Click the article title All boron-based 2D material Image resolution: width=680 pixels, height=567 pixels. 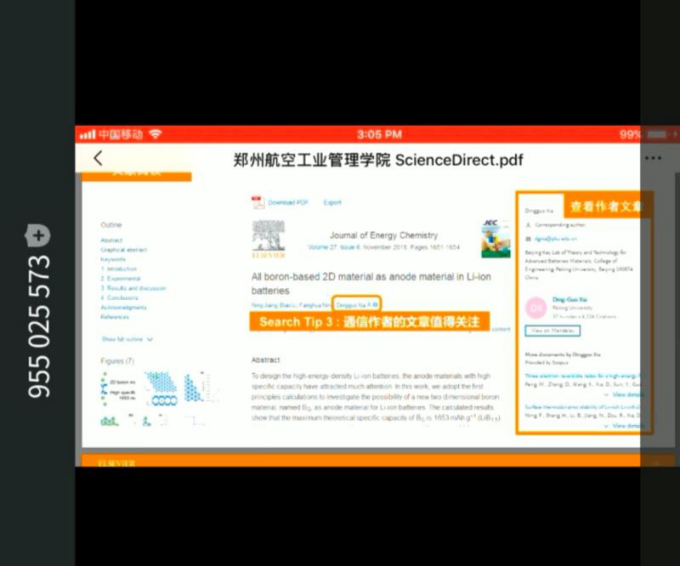[371, 283]
